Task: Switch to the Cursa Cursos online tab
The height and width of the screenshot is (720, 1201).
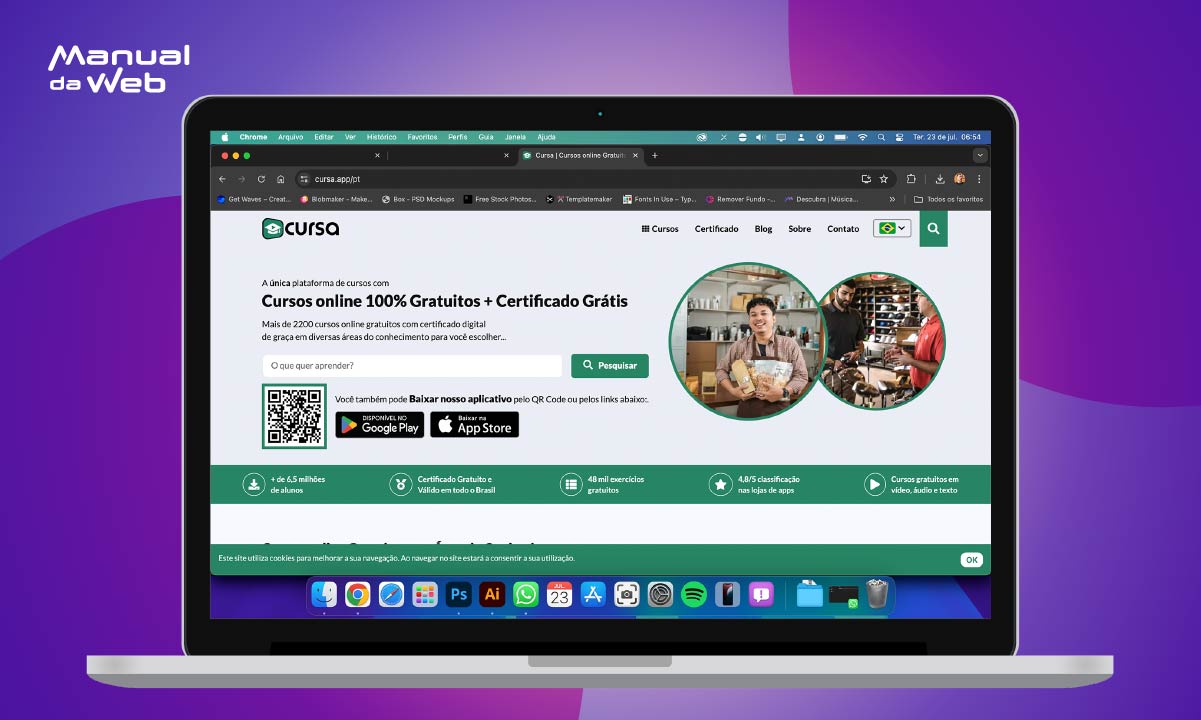Action: 579,155
